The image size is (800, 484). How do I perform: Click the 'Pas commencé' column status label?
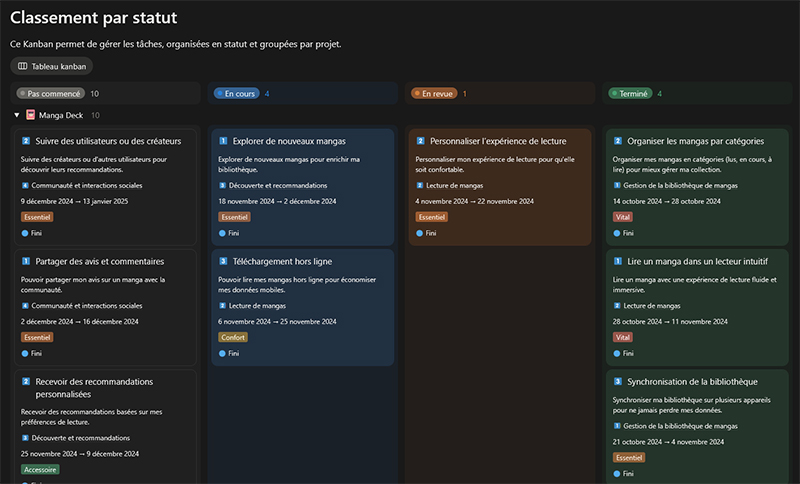(x=51, y=93)
